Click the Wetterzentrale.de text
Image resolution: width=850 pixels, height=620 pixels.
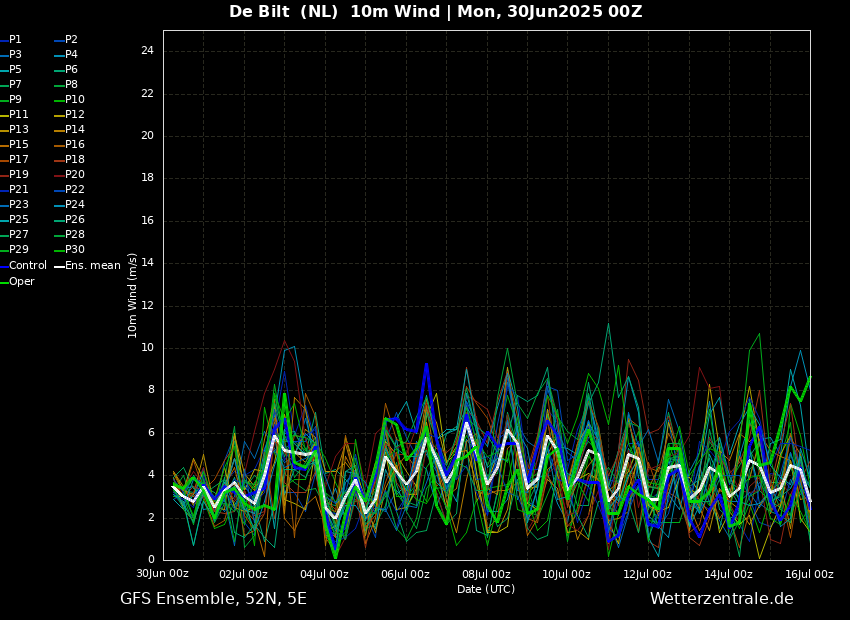click(721, 599)
